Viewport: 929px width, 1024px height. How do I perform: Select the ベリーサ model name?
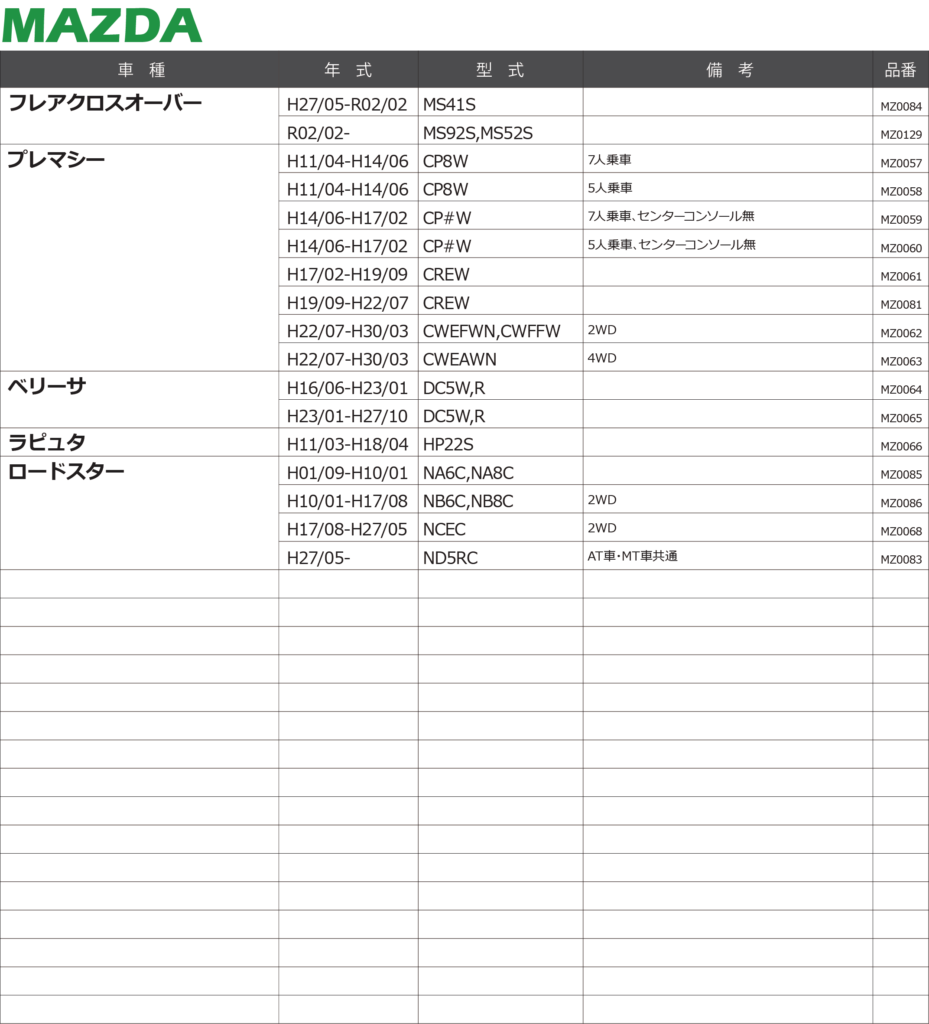click(47, 387)
